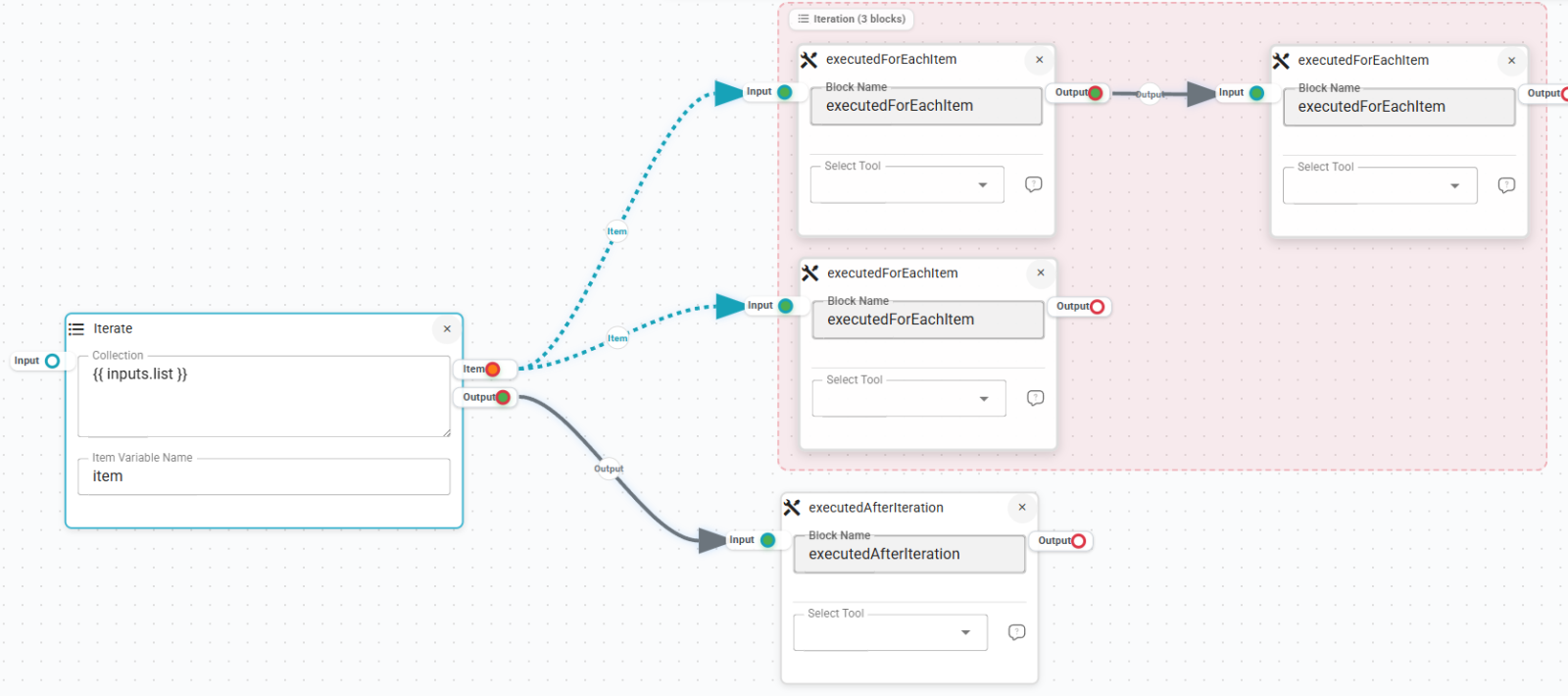Click the Item label on the lower dotted edge
Image resolution: width=1568 pixels, height=696 pixels.
617,338
